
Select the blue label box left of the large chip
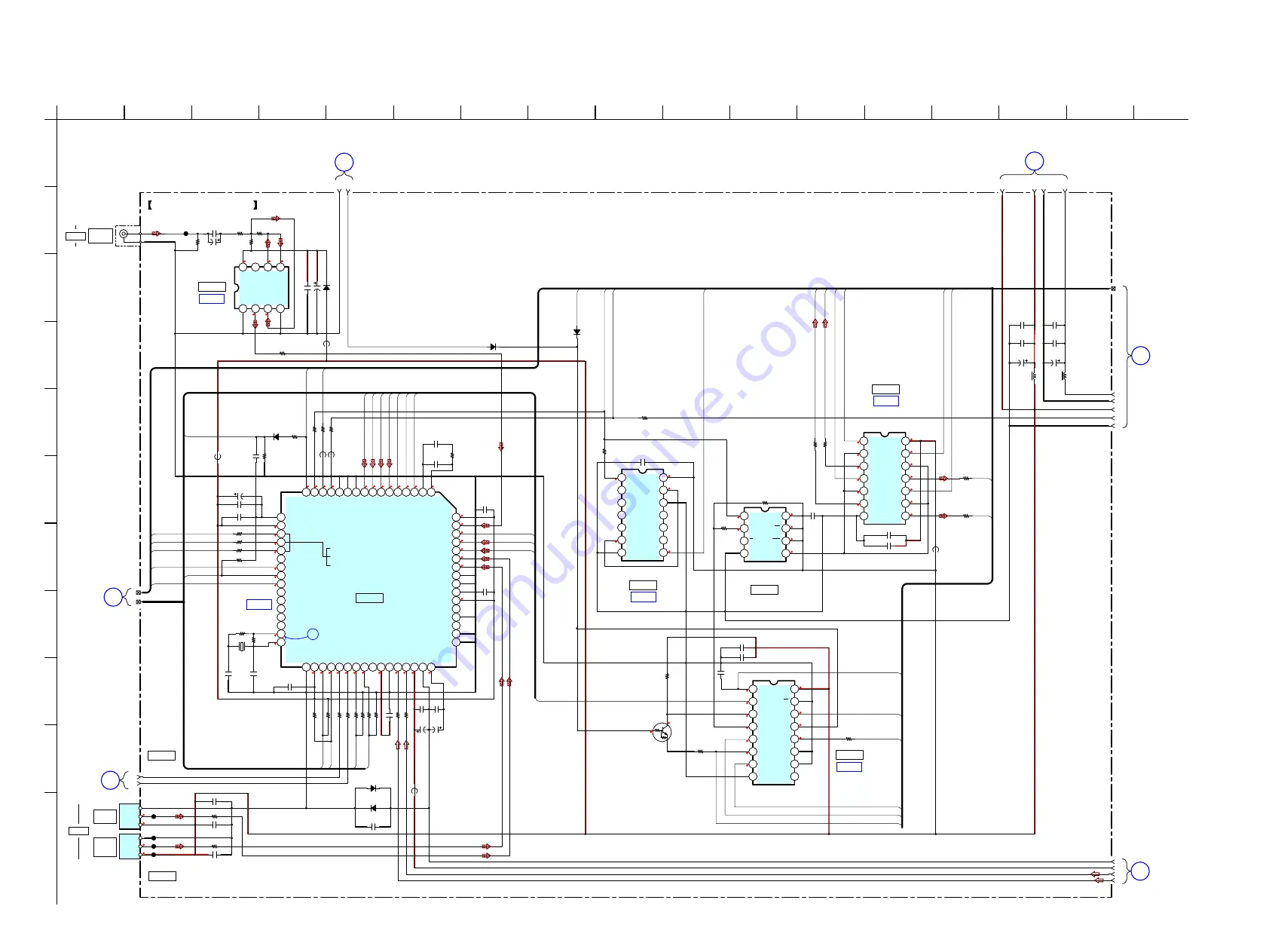point(259,605)
